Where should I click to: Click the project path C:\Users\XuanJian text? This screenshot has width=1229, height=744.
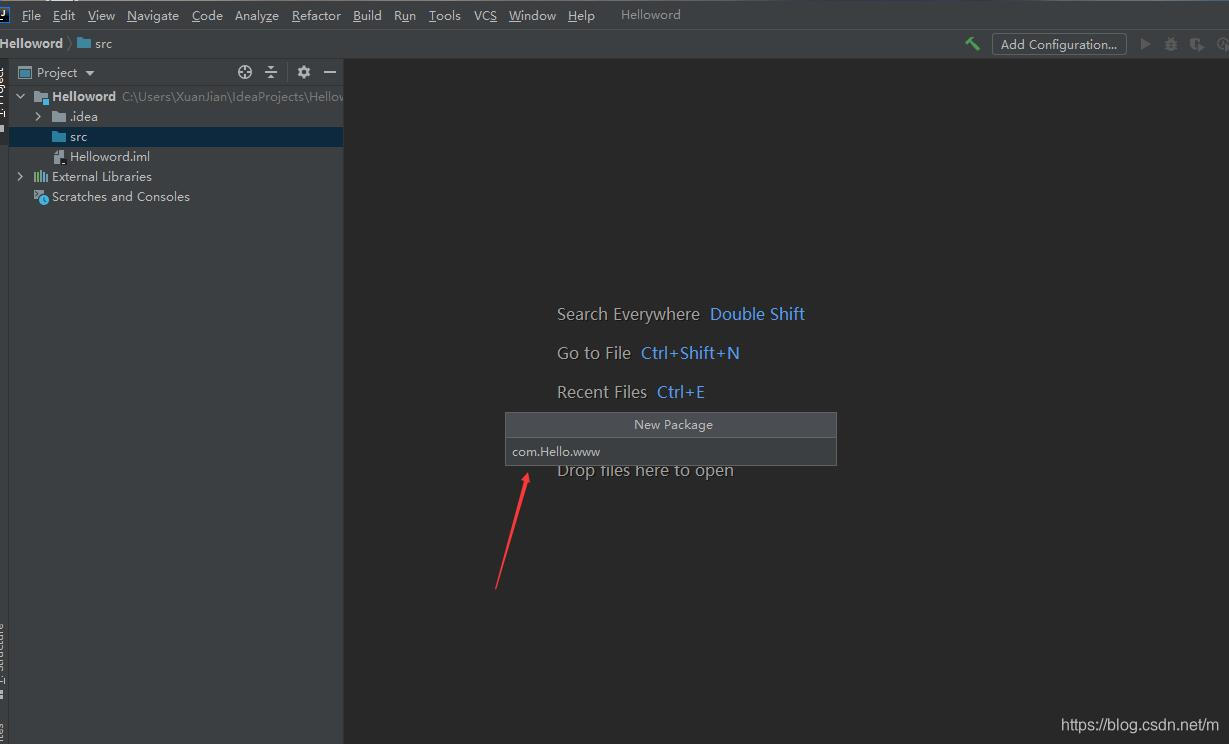232,97
